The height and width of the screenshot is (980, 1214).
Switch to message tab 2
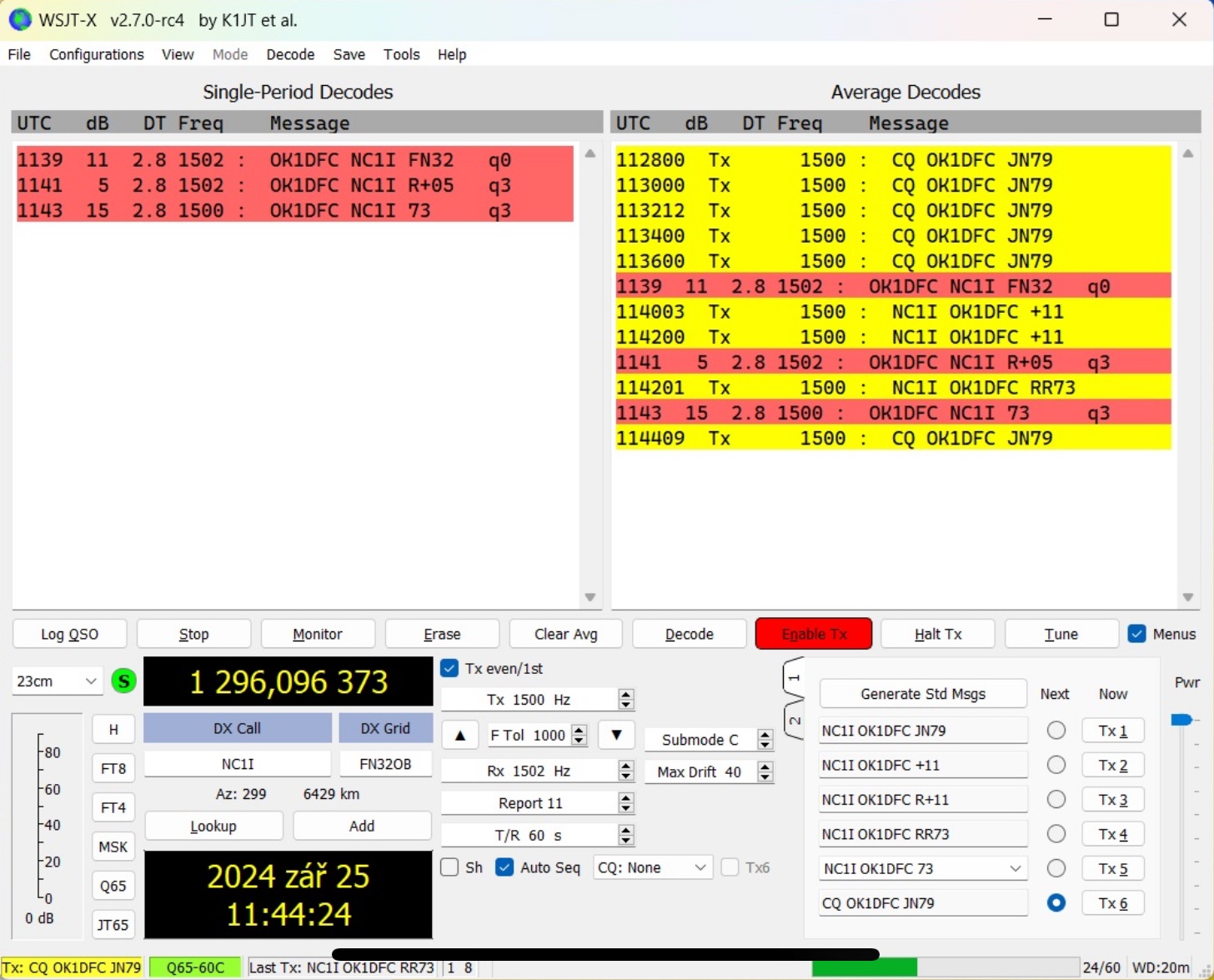coord(794,721)
